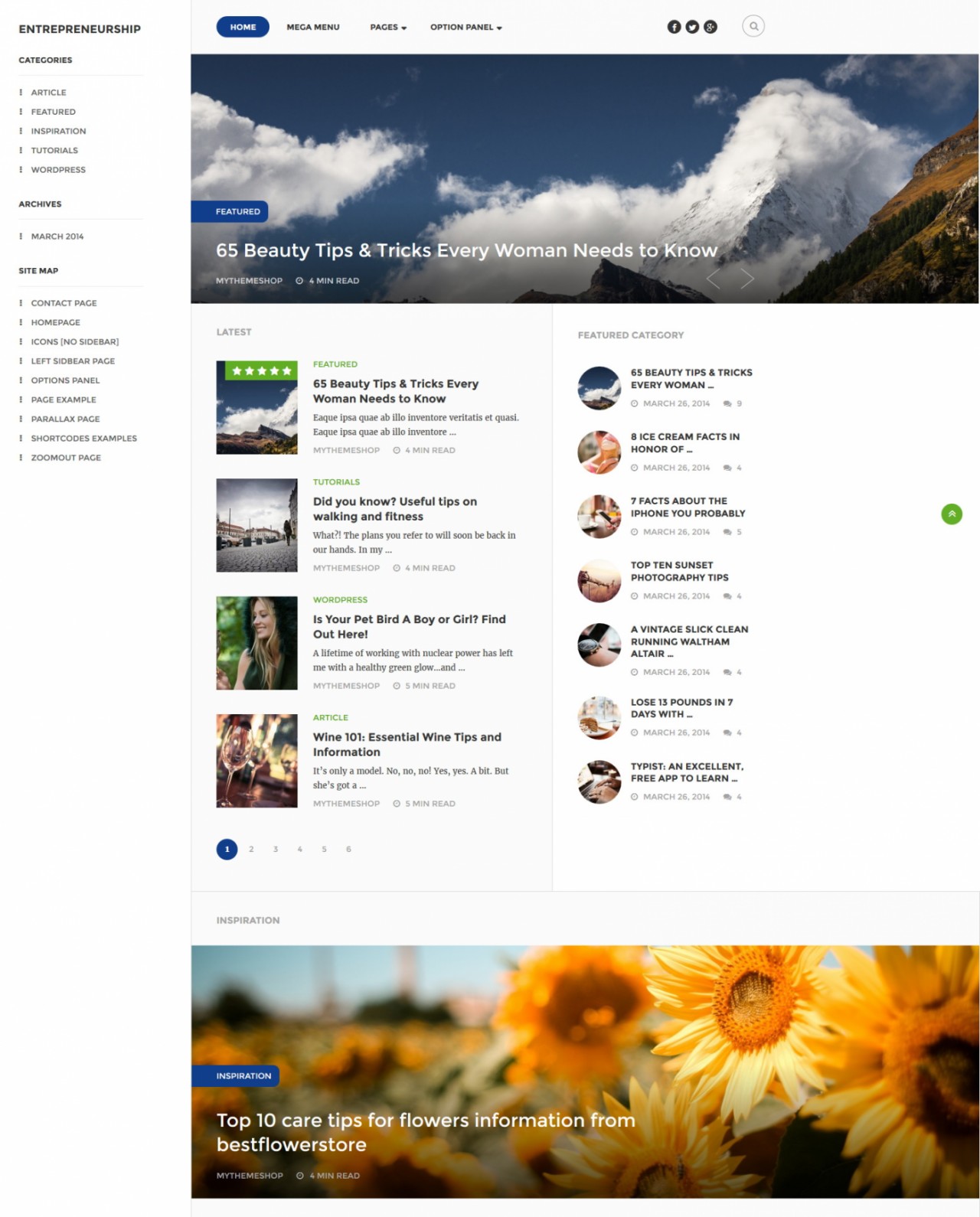Go to pagination page 5
The width and height of the screenshot is (980, 1217).
324,849
